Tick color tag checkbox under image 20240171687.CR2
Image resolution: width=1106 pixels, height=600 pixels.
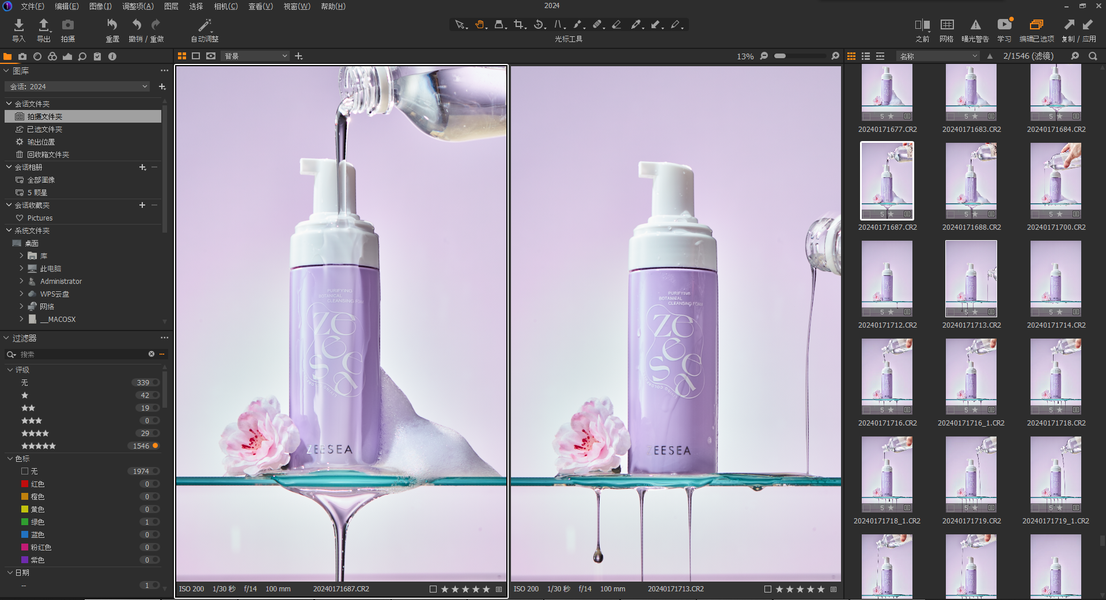433,589
